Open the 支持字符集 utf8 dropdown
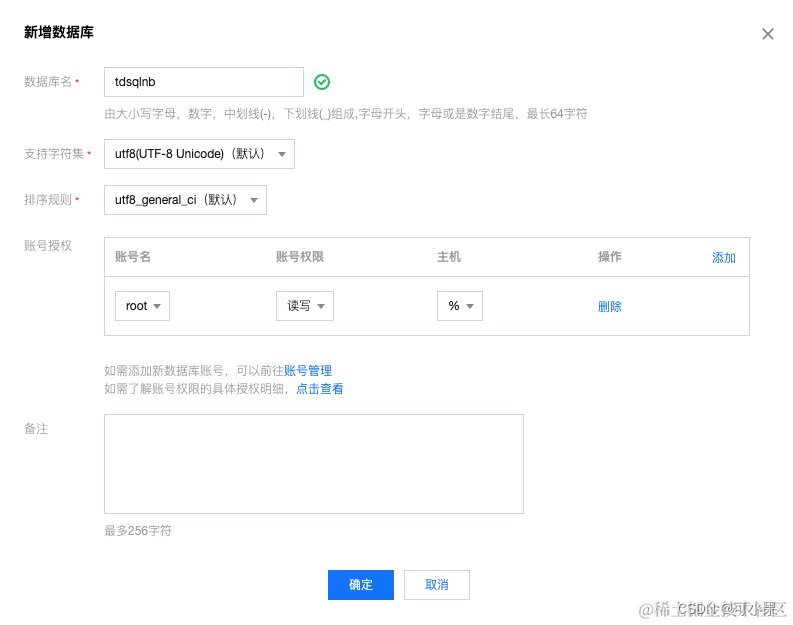The height and width of the screenshot is (625, 793). [199, 154]
